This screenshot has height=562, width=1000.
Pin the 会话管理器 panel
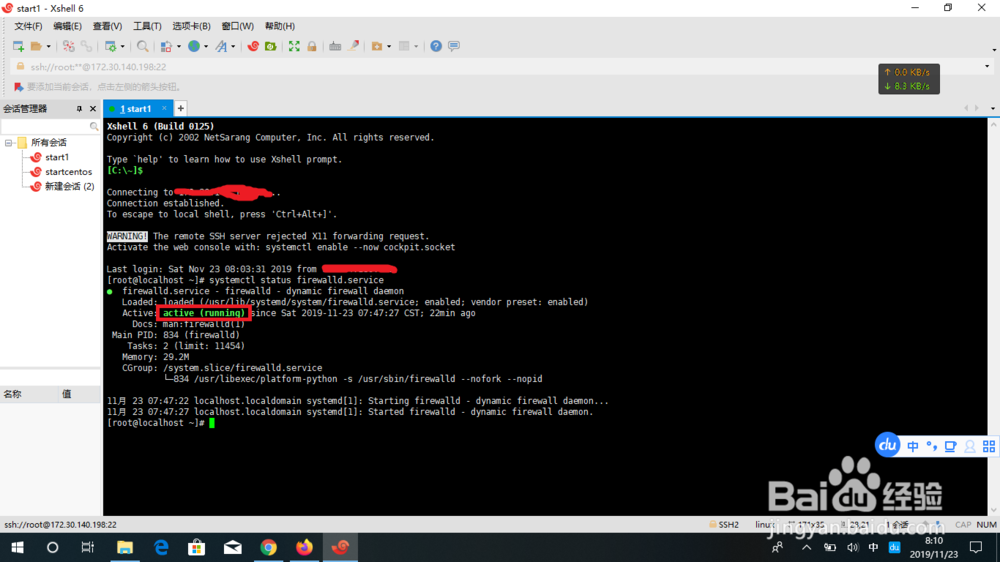(x=79, y=109)
